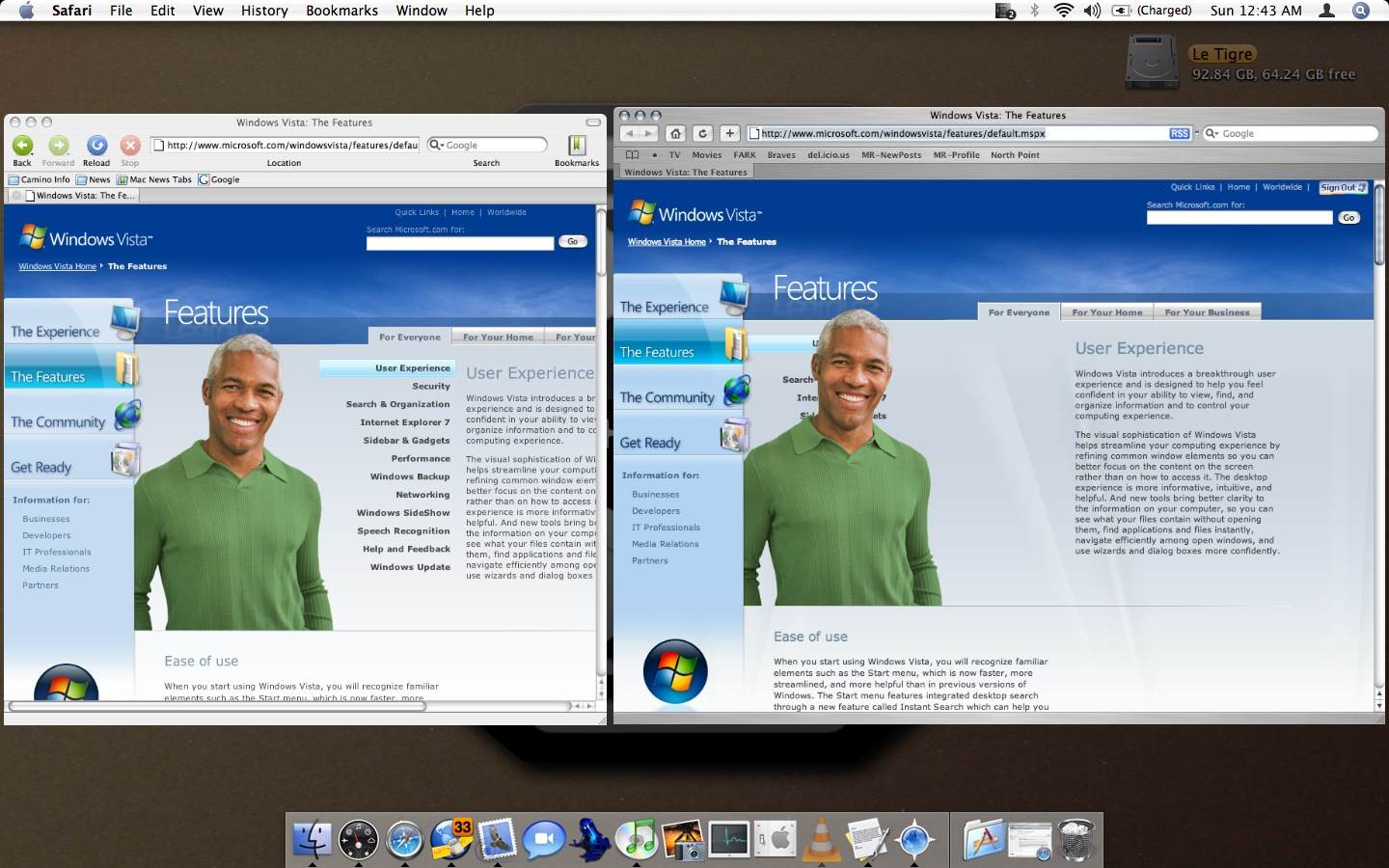Open TextEdit in the Dock
1389x868 pixels.
[868, 840]
